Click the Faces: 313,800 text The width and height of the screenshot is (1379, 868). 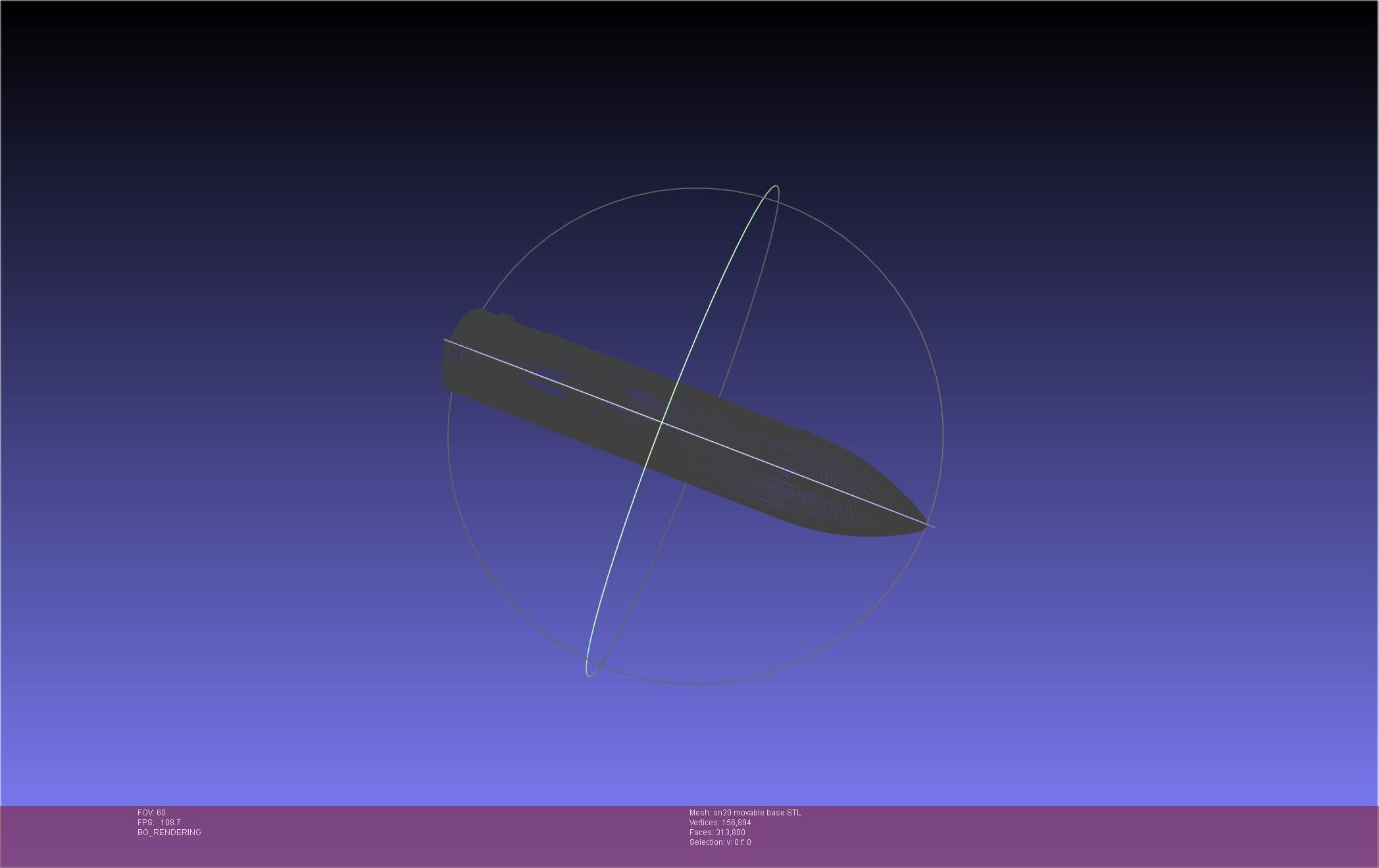(x=717, y=832)
